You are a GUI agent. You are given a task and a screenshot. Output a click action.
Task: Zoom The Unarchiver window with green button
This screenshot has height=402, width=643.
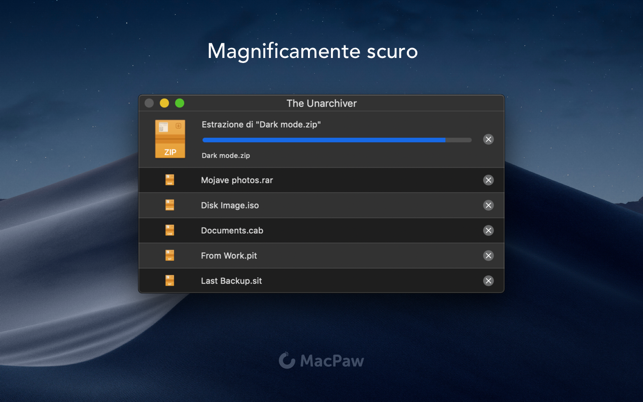pyautogui.click(x=180, y=103)
